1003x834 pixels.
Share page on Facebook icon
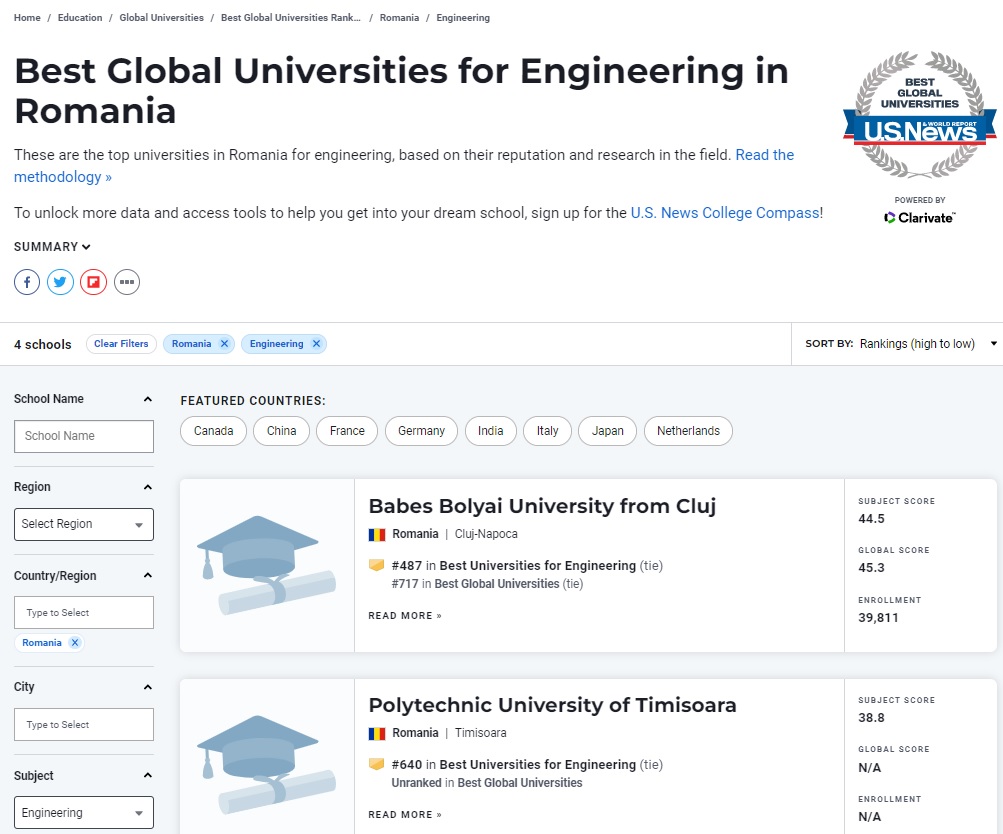coord(27,282)
